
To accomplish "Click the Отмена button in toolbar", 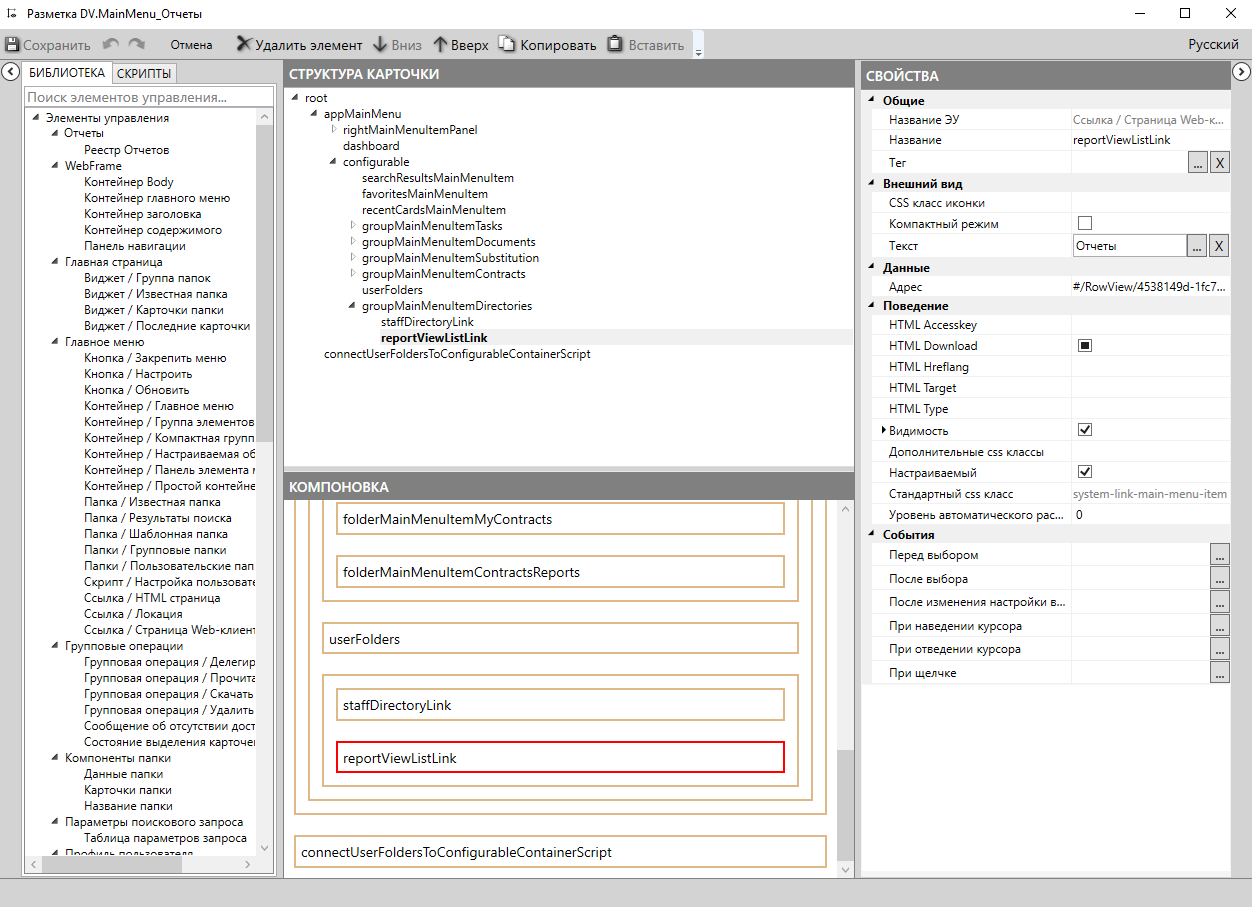I will [191, 45].
